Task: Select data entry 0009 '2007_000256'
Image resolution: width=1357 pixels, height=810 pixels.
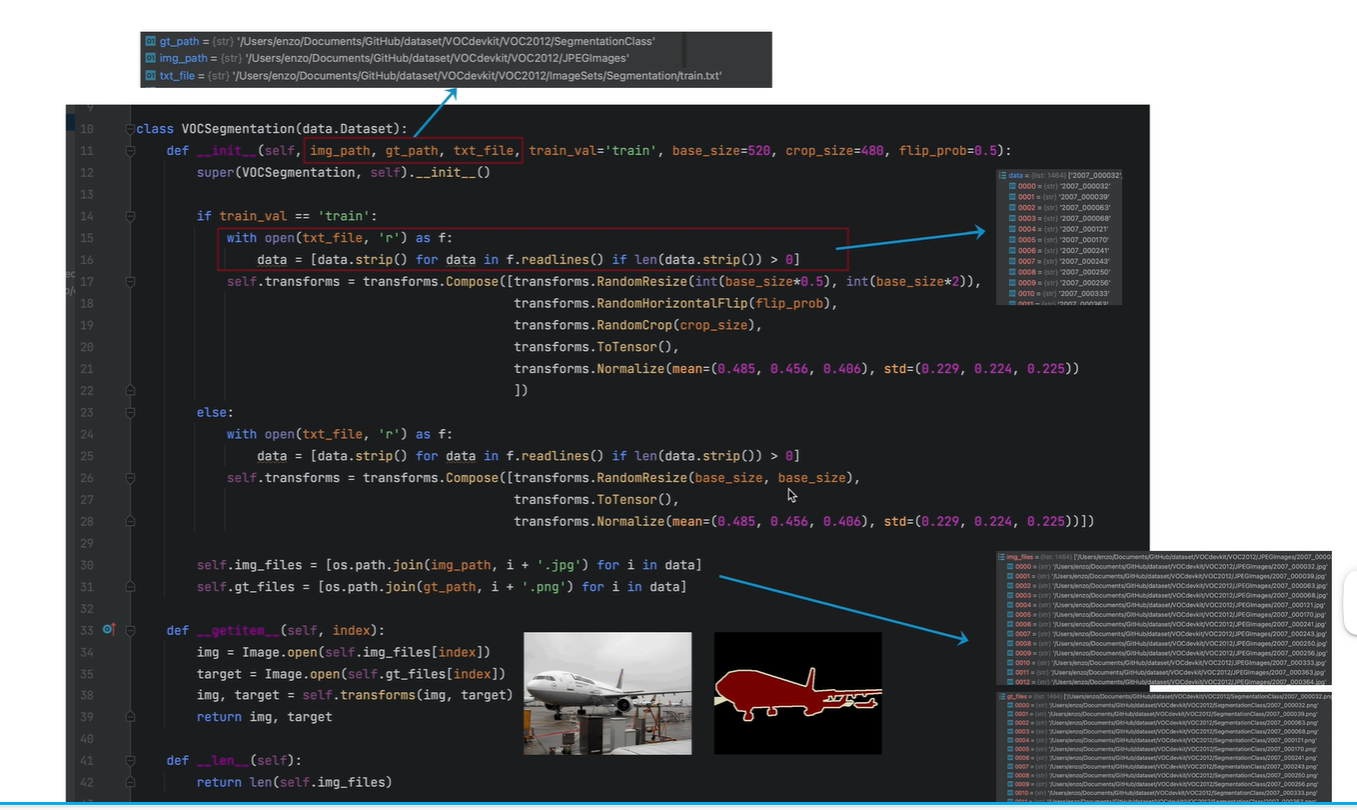Action: point(1060,283)
